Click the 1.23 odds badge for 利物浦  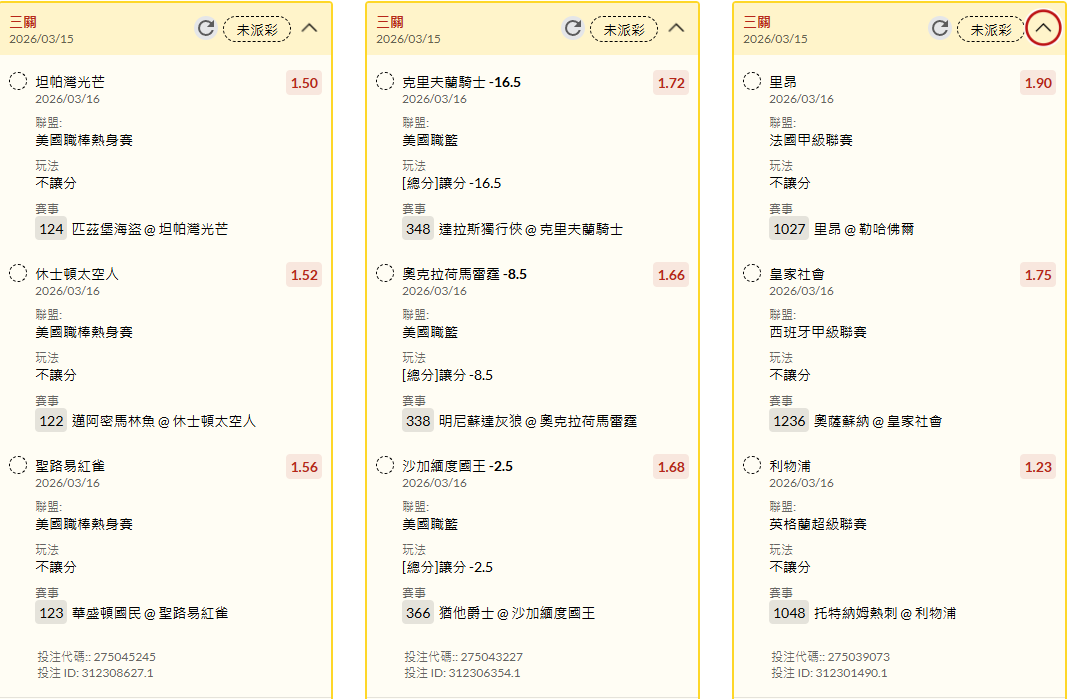pyautogui.click(x=1038, y=466)
